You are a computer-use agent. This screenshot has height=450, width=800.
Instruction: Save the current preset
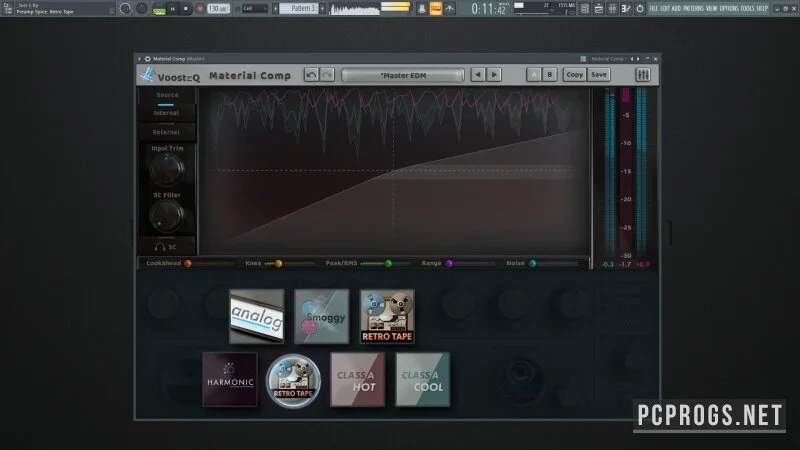pyautogui.click(x=598, y=75)
